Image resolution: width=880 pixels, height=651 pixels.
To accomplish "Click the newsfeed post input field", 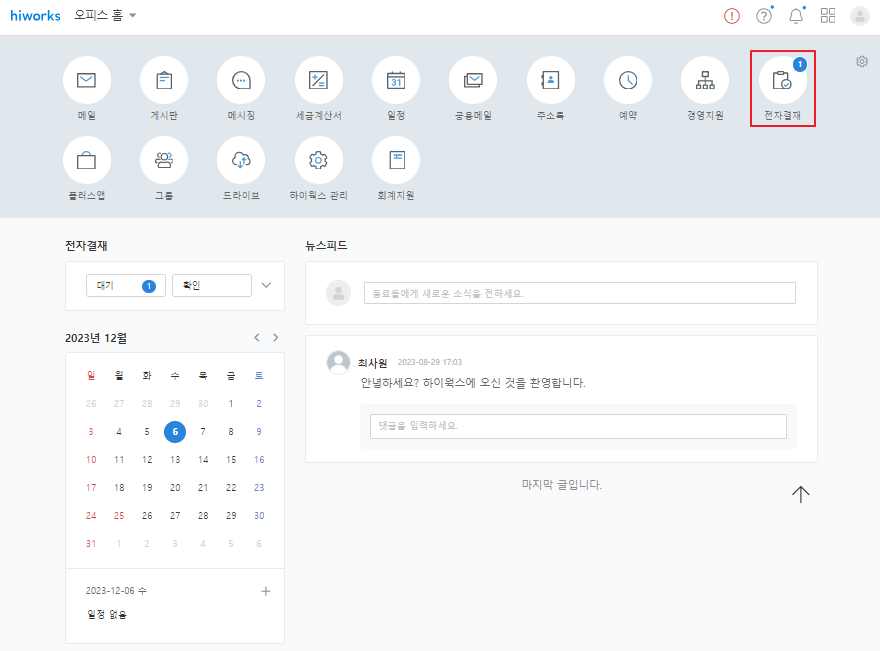I will tap(580, 293).
